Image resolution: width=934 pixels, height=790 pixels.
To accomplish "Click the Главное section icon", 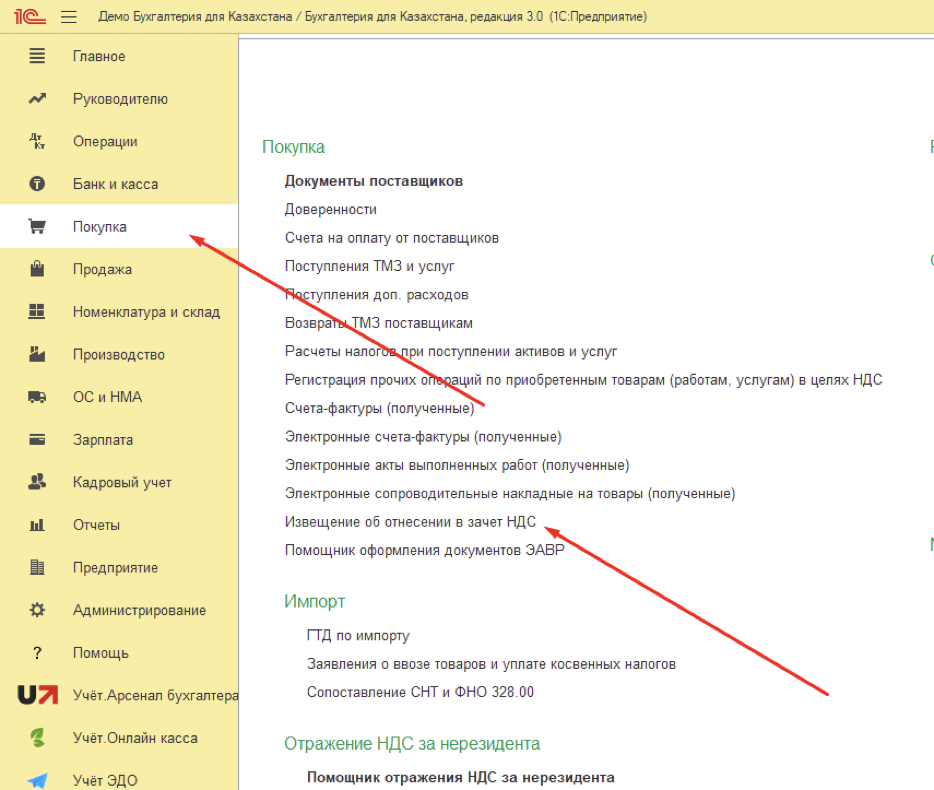I will [37, 57].
